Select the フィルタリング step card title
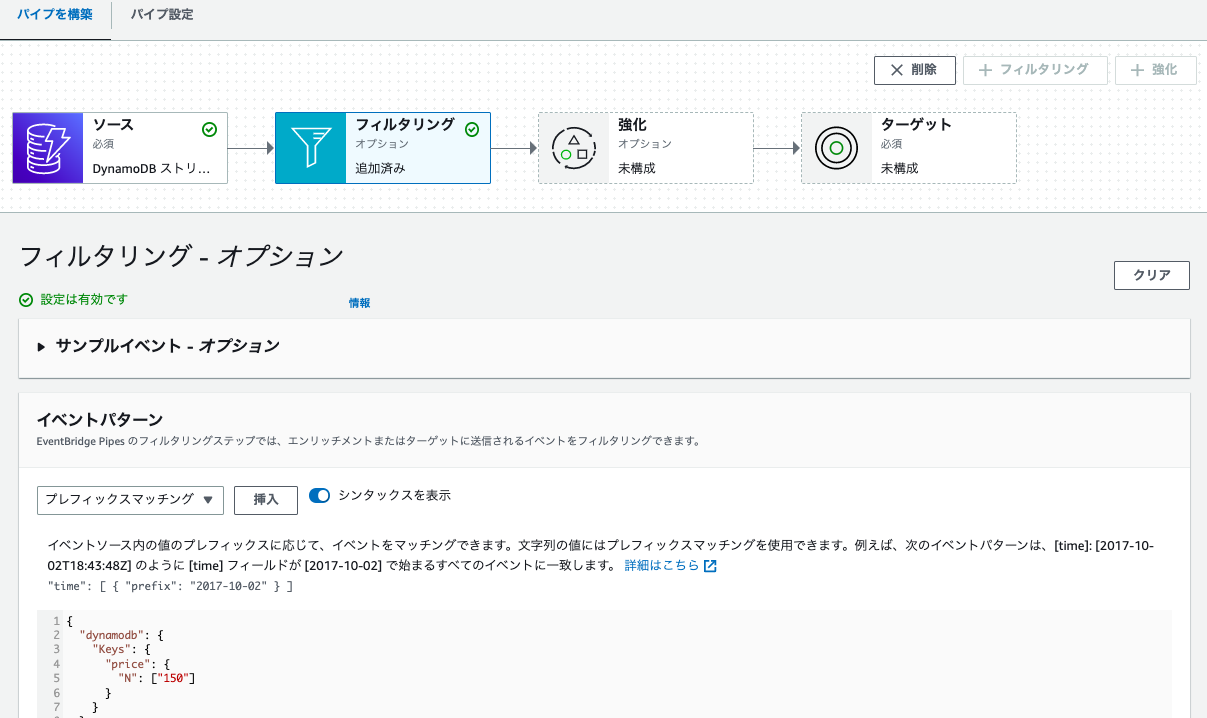The height and width of the screenshot is (718, 1207). pyautogui.click(x=405, y=126)
